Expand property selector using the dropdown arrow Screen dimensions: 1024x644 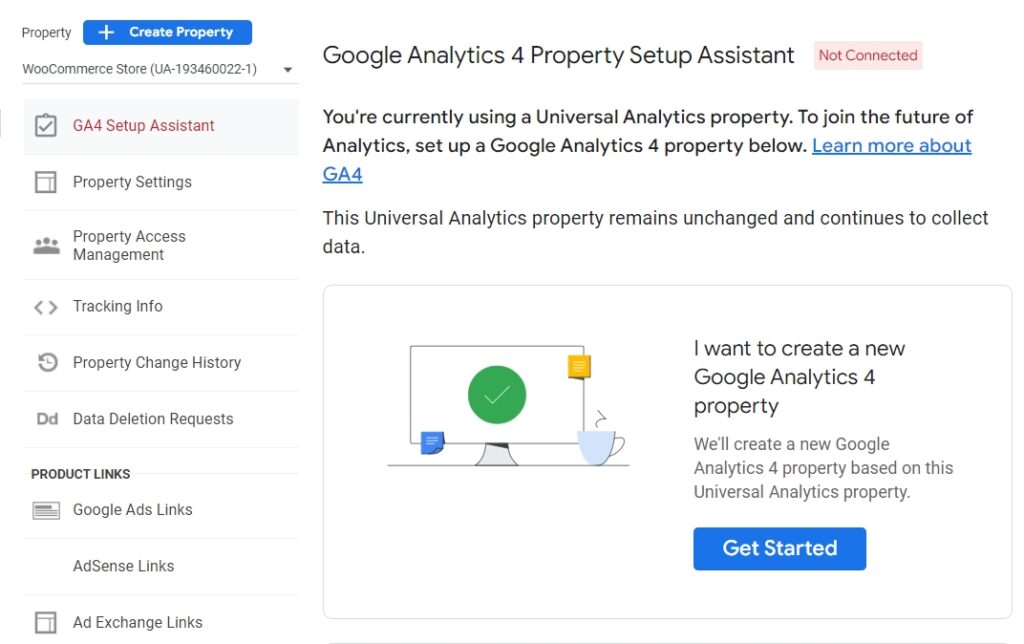point(288,70)
